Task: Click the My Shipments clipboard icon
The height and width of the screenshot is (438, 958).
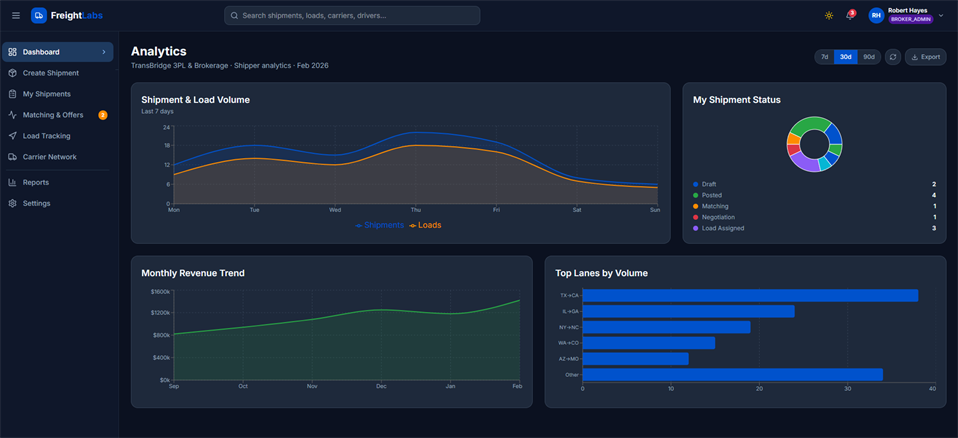Action: tap(12, 94)
